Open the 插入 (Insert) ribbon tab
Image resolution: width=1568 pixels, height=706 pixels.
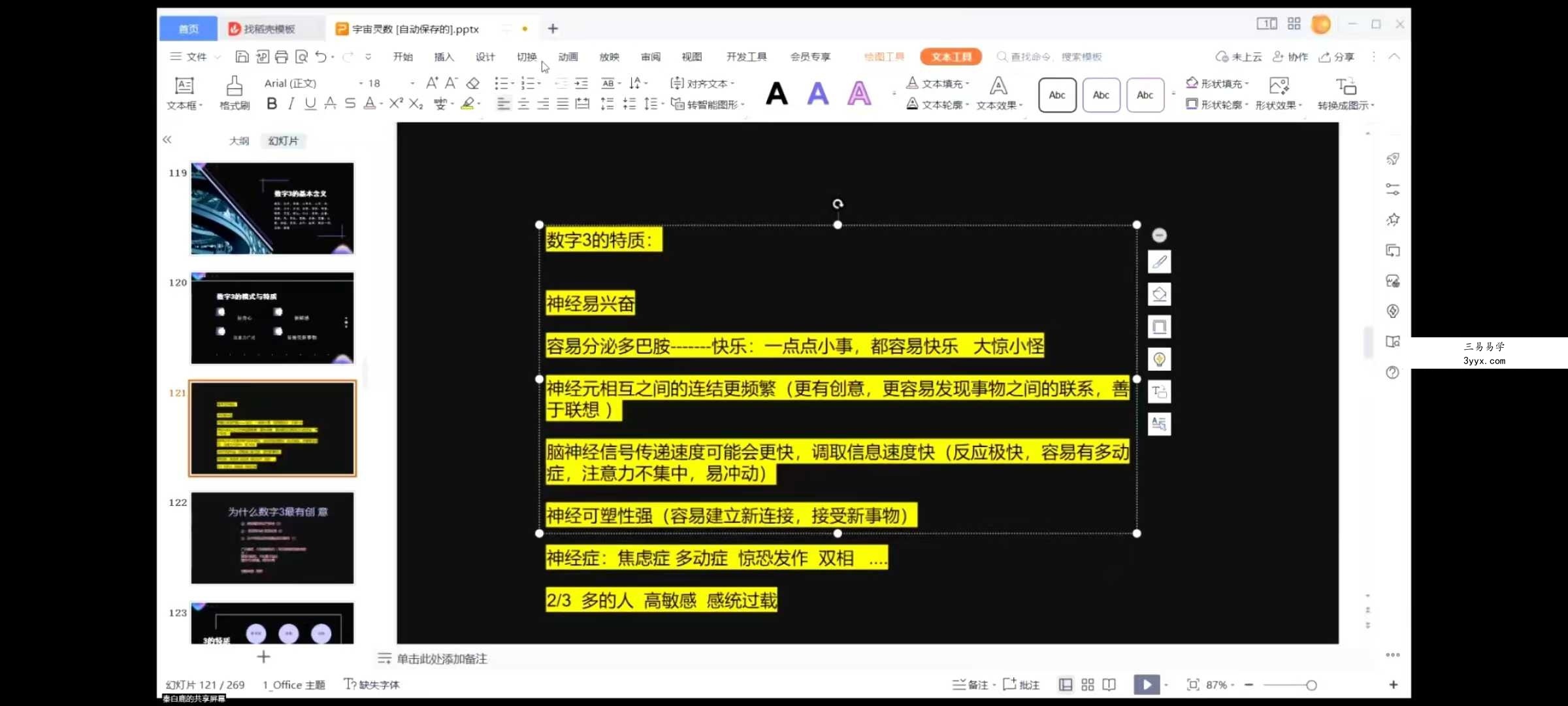pos(444,57)
